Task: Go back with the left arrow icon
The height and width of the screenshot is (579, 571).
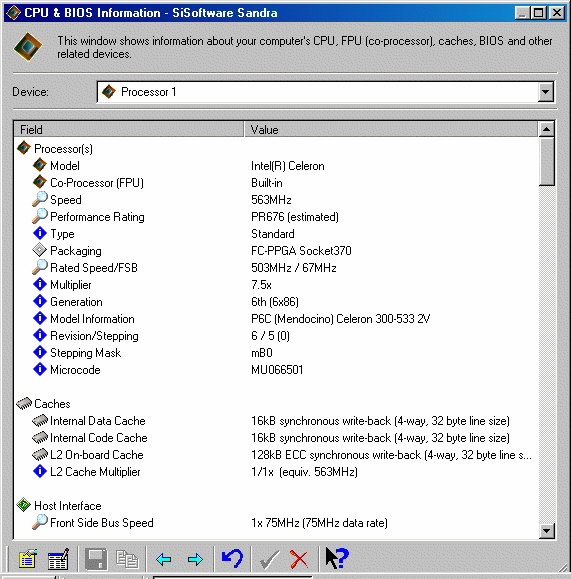Action: click(164, 559)
